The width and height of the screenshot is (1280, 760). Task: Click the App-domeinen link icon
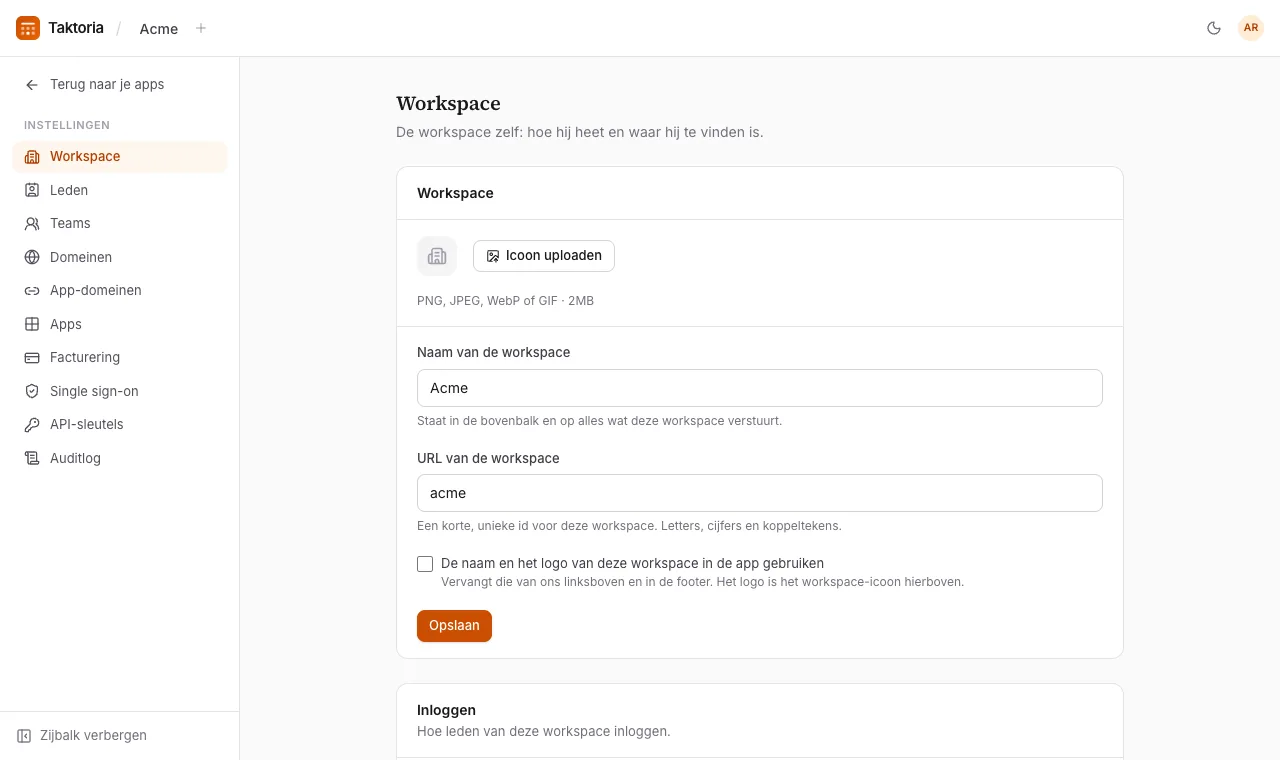[x=32, y=291]
